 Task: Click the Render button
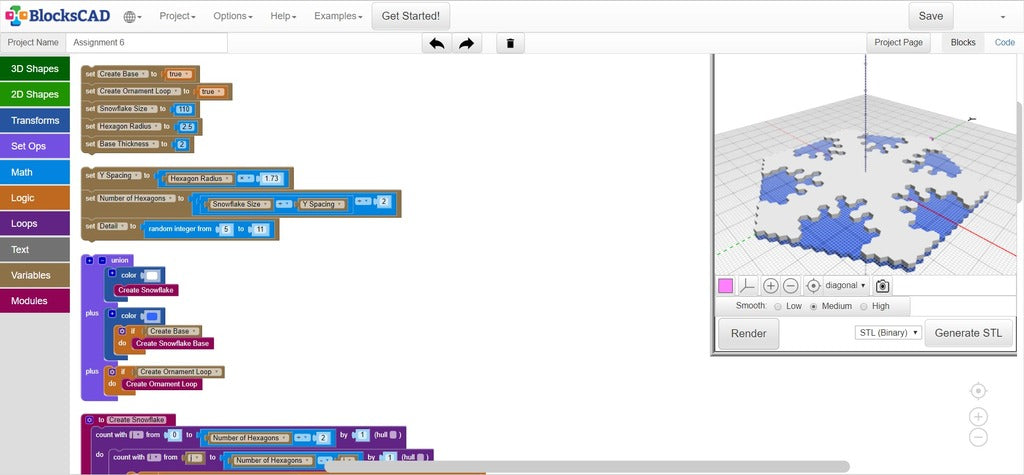[x=748, y=333]
